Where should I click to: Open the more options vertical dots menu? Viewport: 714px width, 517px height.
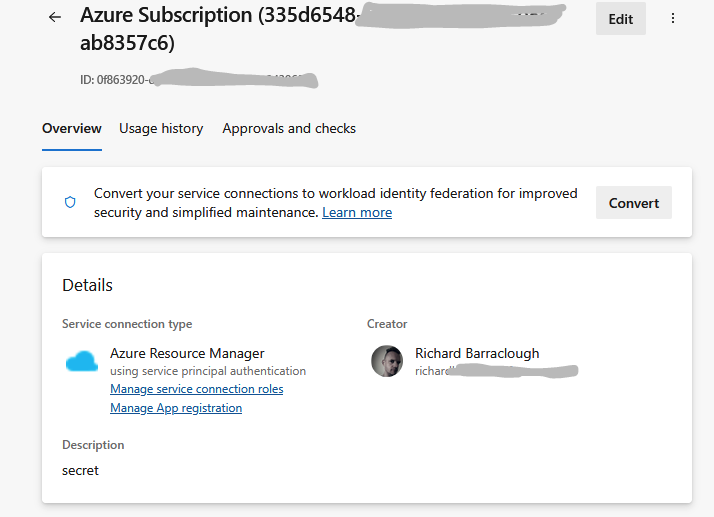click(673, 18)
